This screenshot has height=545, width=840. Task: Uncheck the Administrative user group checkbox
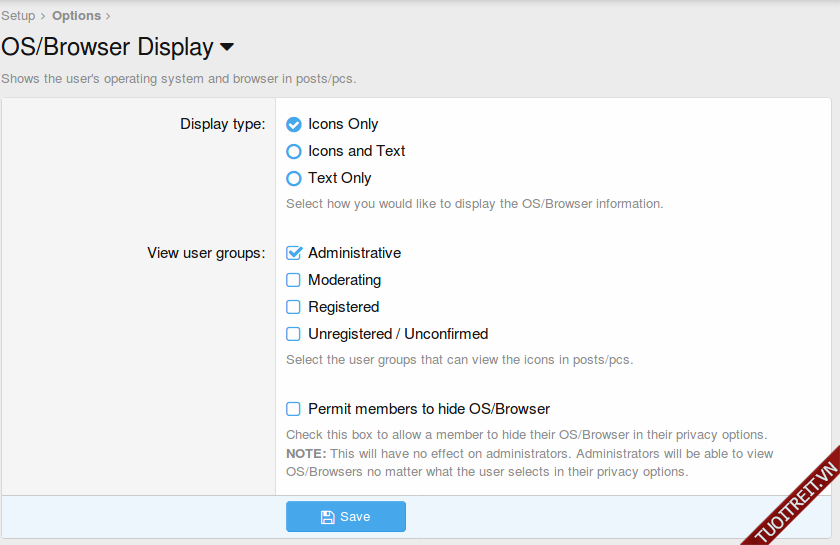coord(294,254)
